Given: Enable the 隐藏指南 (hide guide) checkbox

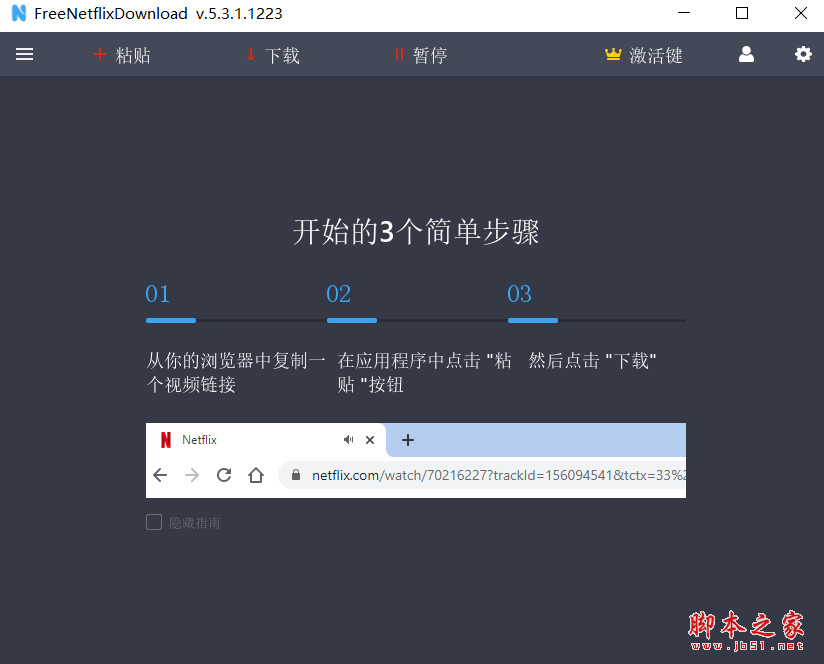Looking at the screenshot, I should 154,522.
